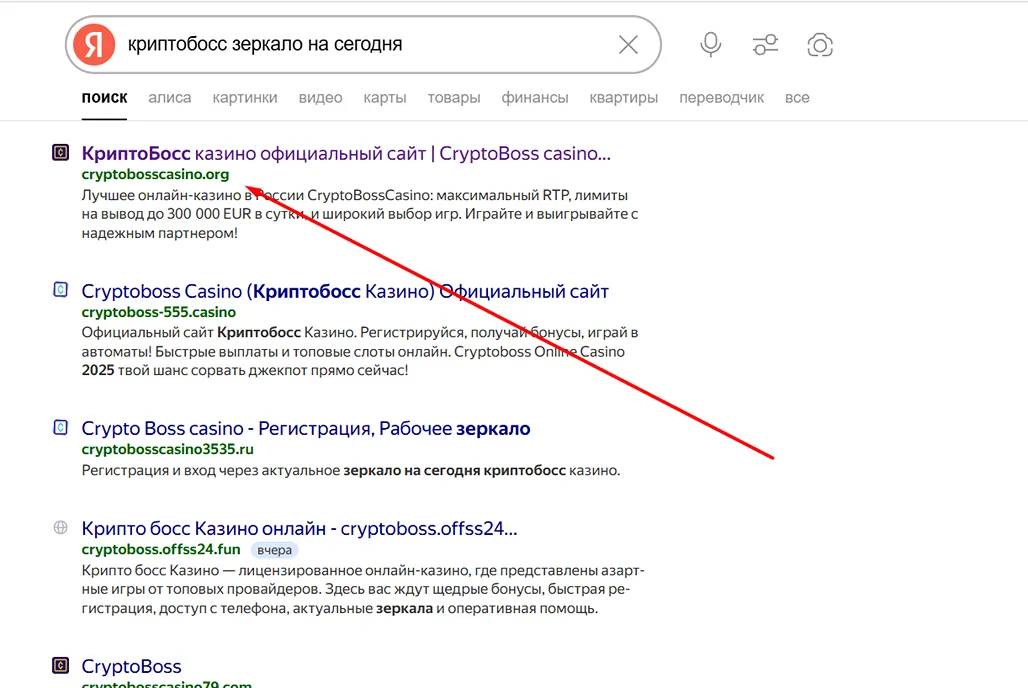Open the финансы tab
Screen dimensions: 1028x688
click(534, 98)
